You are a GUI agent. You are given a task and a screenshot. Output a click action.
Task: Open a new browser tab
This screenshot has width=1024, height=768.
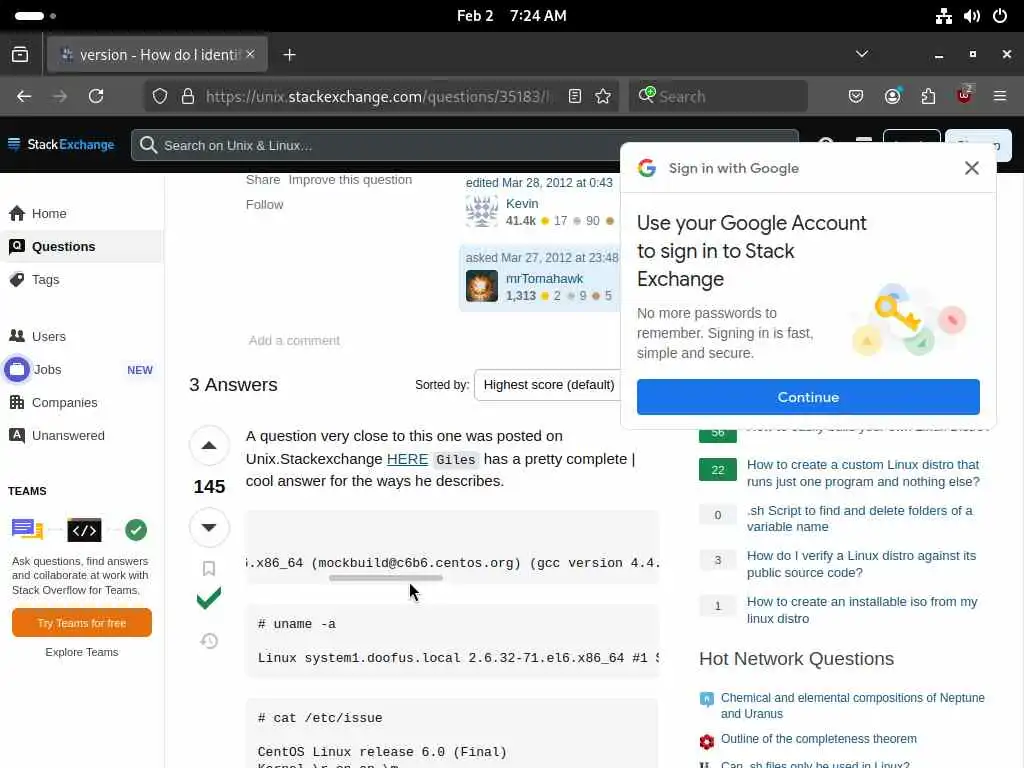289,55
